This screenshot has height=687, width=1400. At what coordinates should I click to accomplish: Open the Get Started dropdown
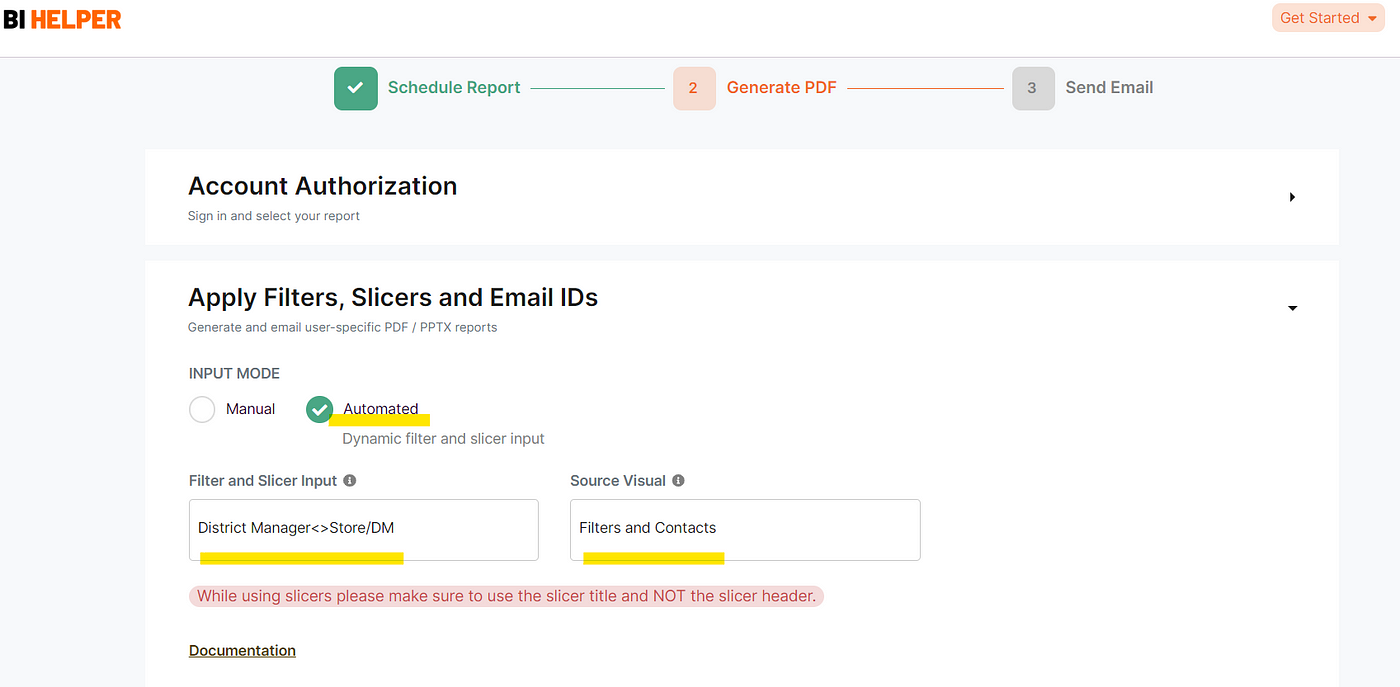click(1328, 18)
